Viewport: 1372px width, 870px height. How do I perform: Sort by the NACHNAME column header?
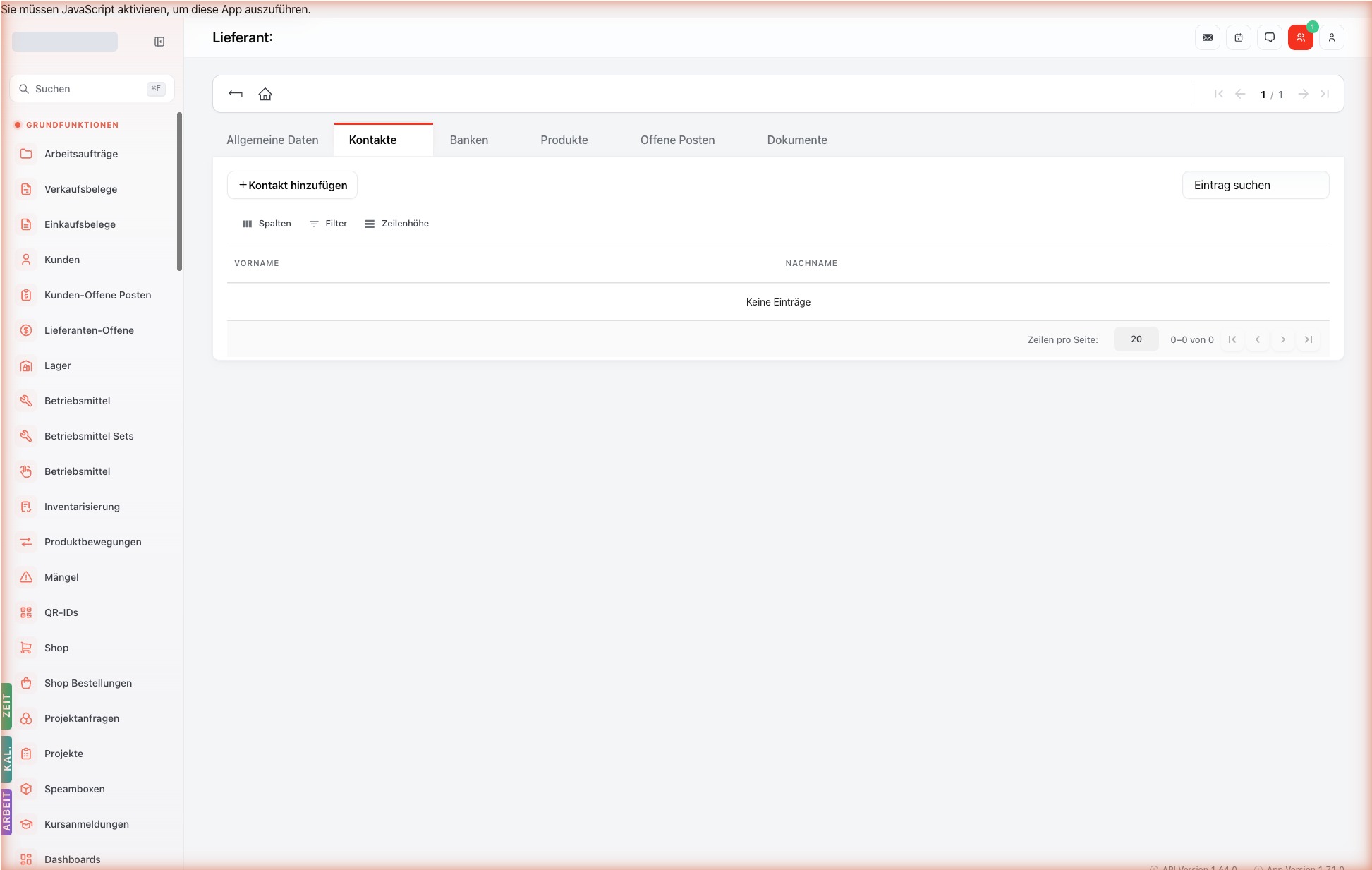811,263
